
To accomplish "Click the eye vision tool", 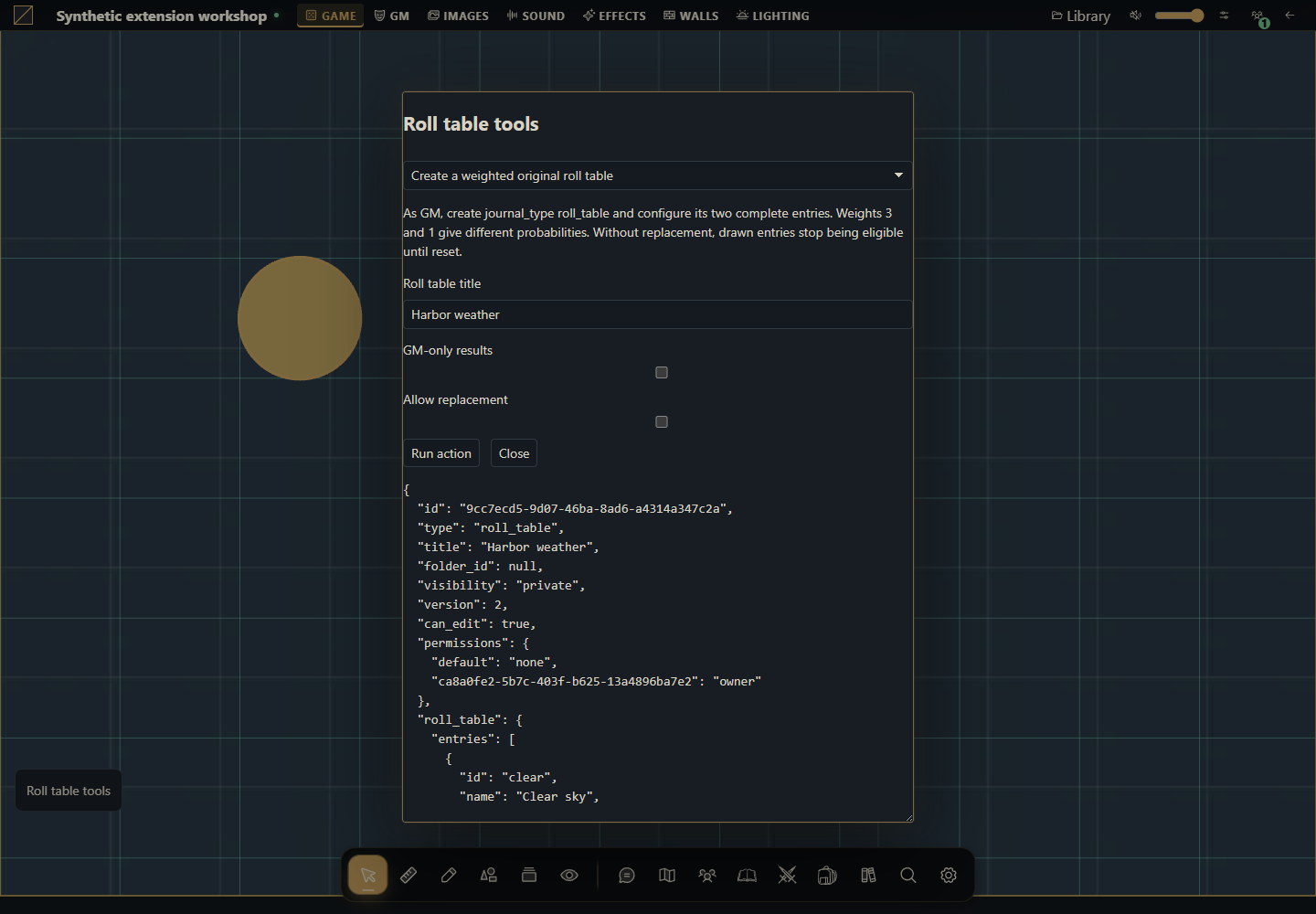I will tap(569, 875).
